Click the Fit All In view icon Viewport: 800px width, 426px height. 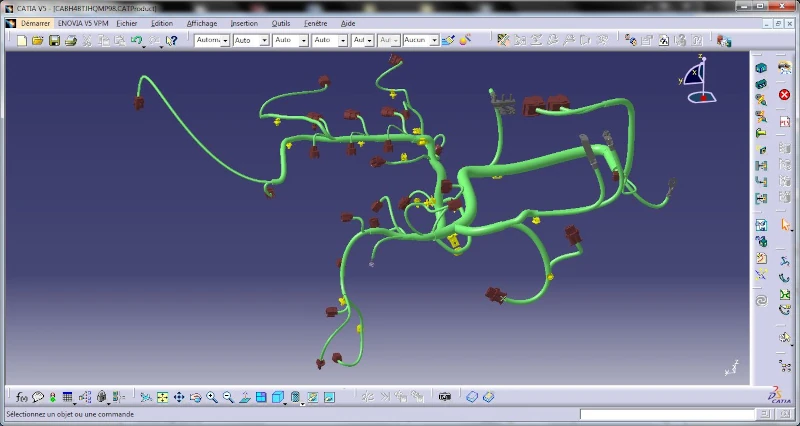coord(163,398)
